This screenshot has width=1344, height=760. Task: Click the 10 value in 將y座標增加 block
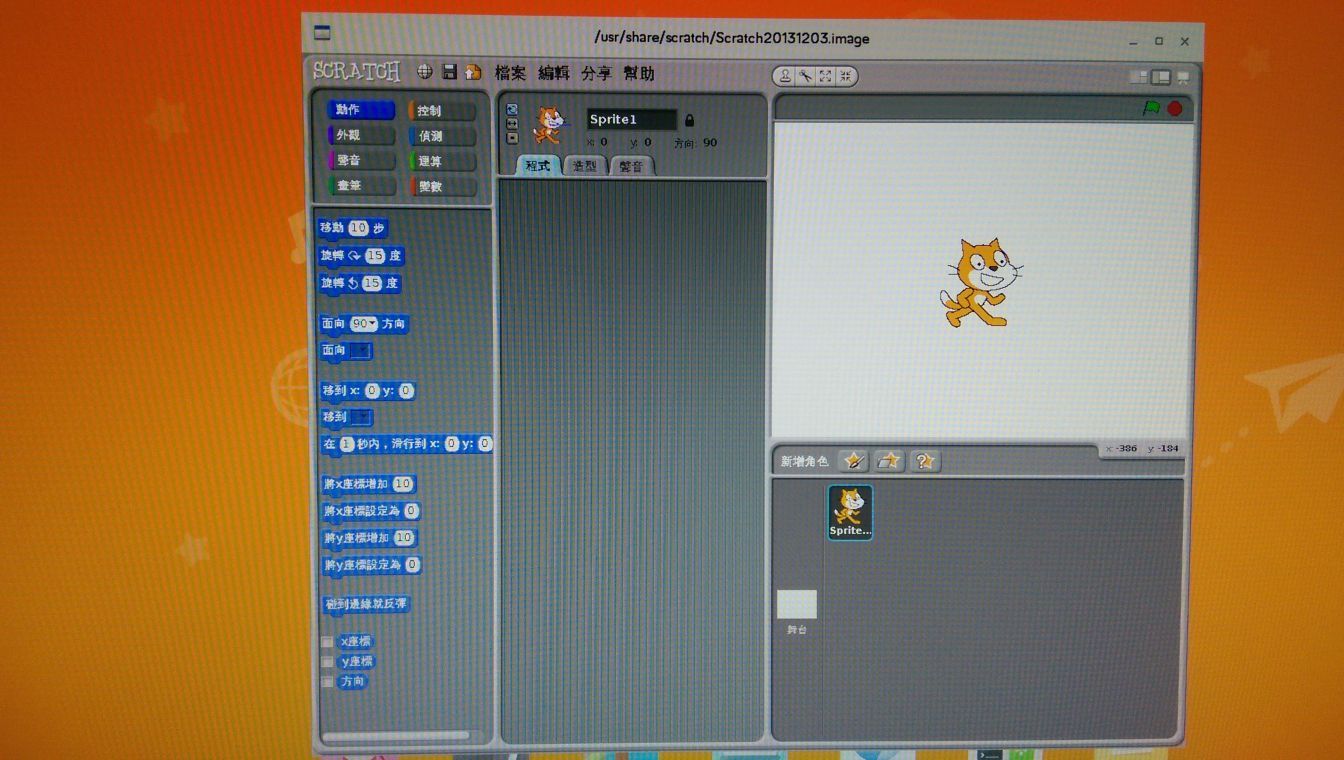click(403, 538)
